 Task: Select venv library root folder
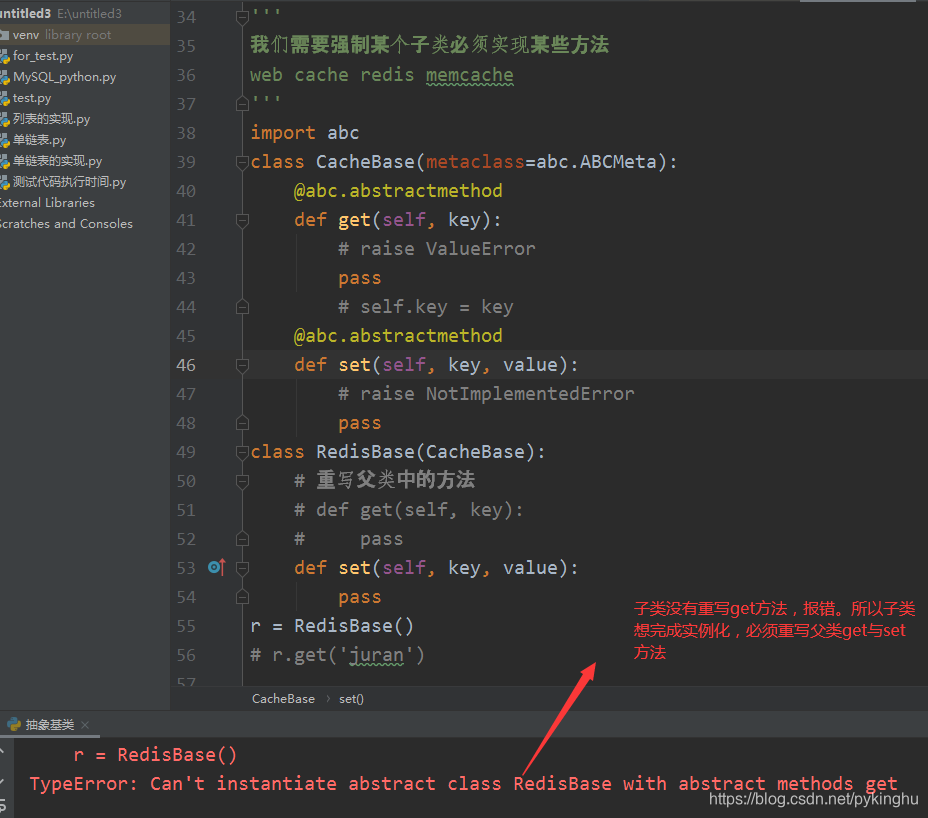(85, 35)
